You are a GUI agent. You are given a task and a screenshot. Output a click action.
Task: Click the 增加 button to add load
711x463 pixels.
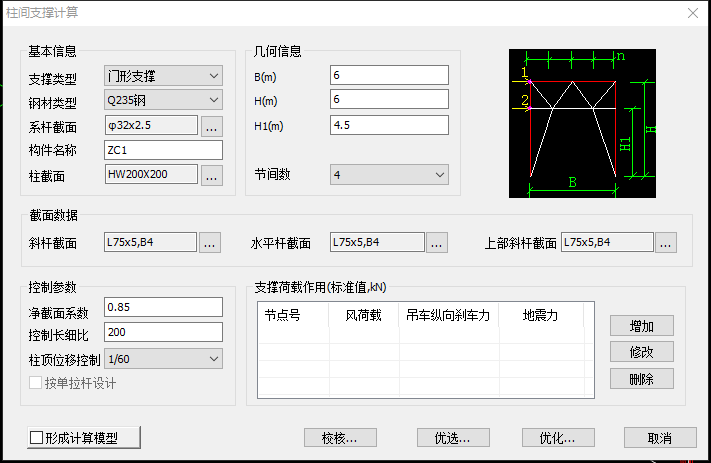642,326
